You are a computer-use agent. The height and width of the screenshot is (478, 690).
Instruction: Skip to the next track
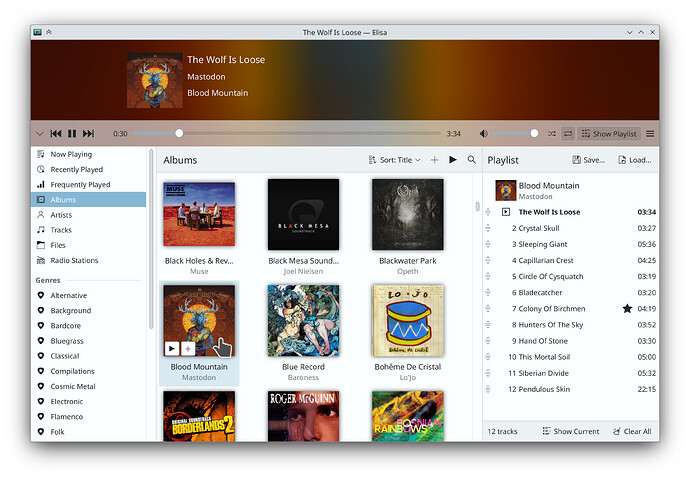tap(88, 134)
